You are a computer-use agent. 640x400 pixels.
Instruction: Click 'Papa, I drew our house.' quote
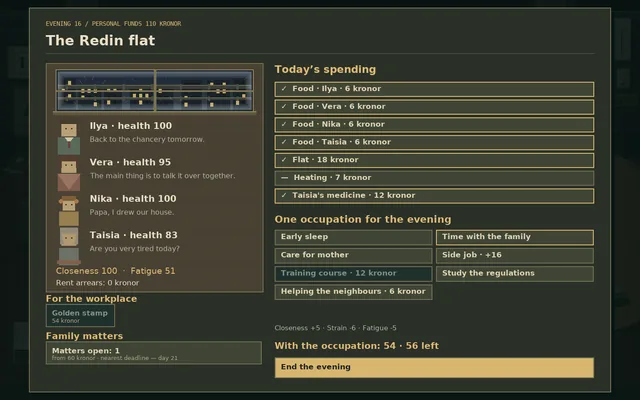132,212
